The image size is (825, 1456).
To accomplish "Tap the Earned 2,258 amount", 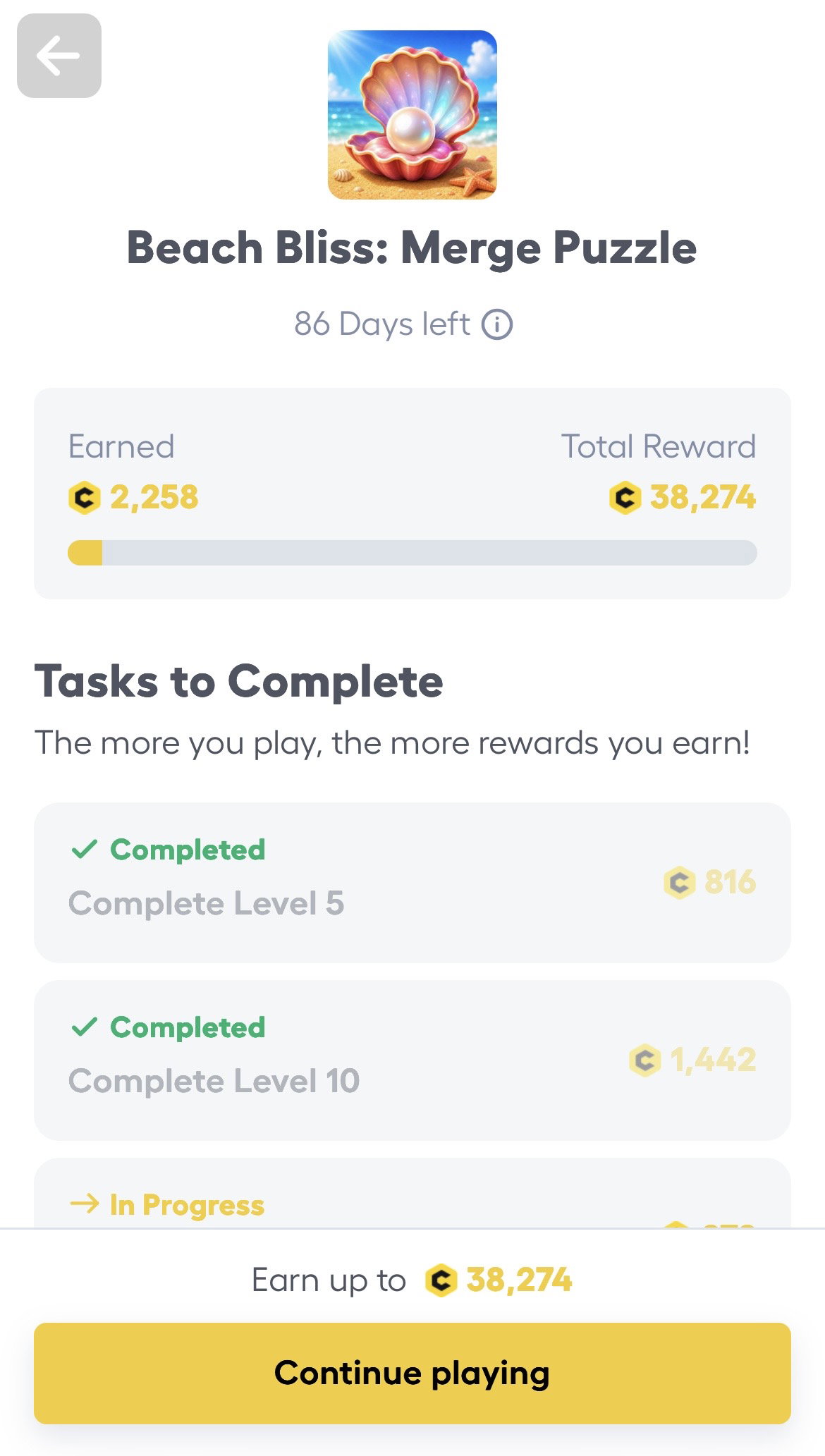I will (x=154, y=497).
